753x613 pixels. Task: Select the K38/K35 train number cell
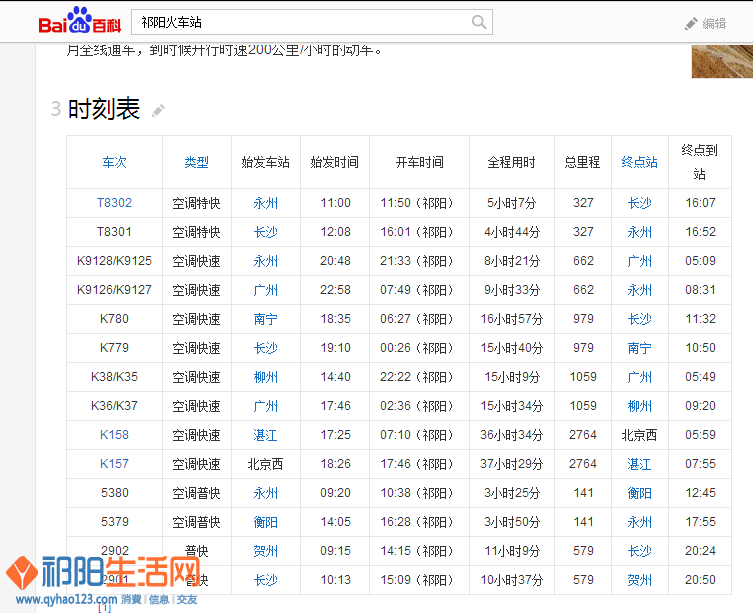click(x=114, y=377)
